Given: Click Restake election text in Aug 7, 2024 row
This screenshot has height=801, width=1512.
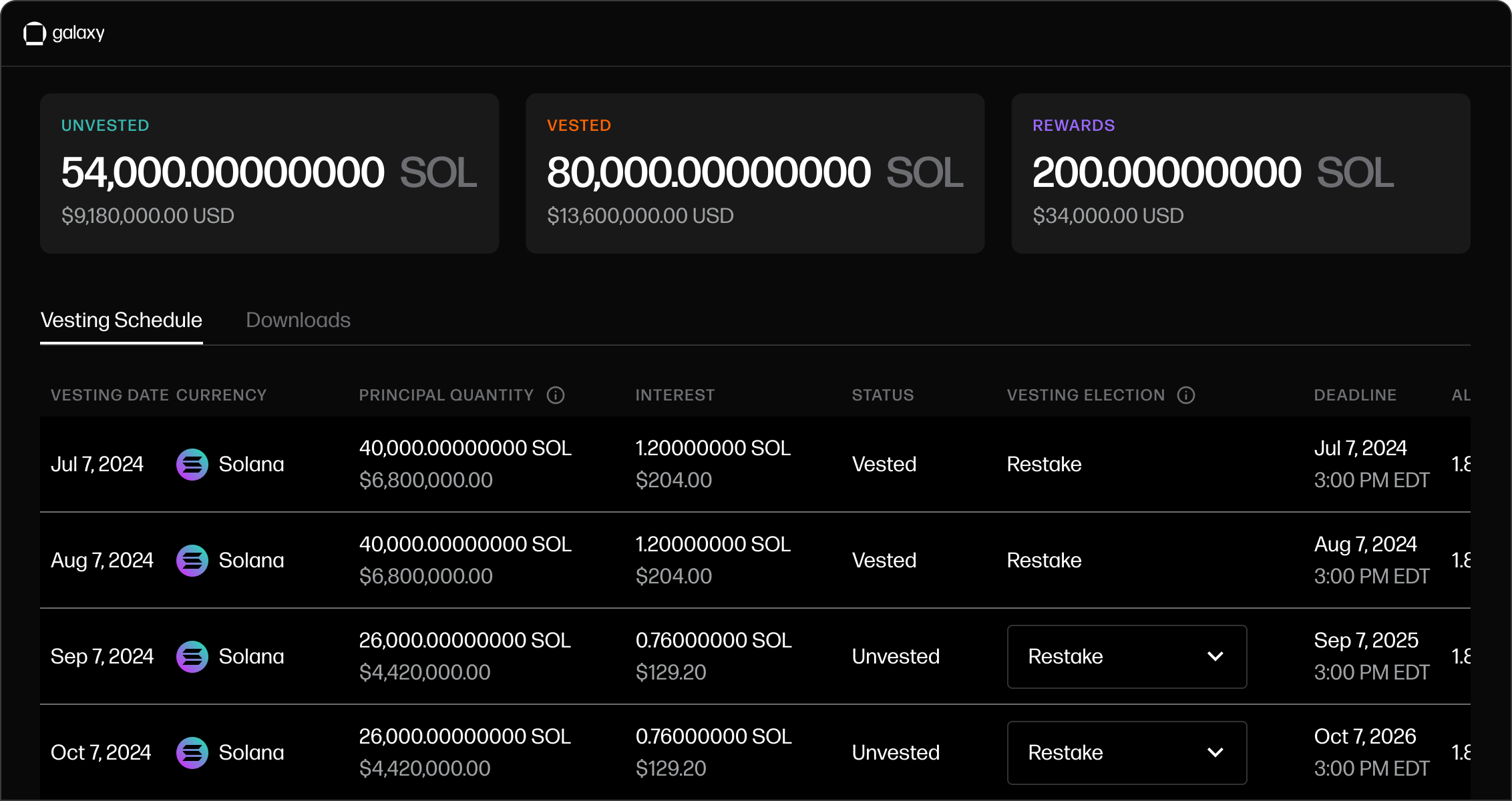Looking at the screenshot, I should (1045, 561).
